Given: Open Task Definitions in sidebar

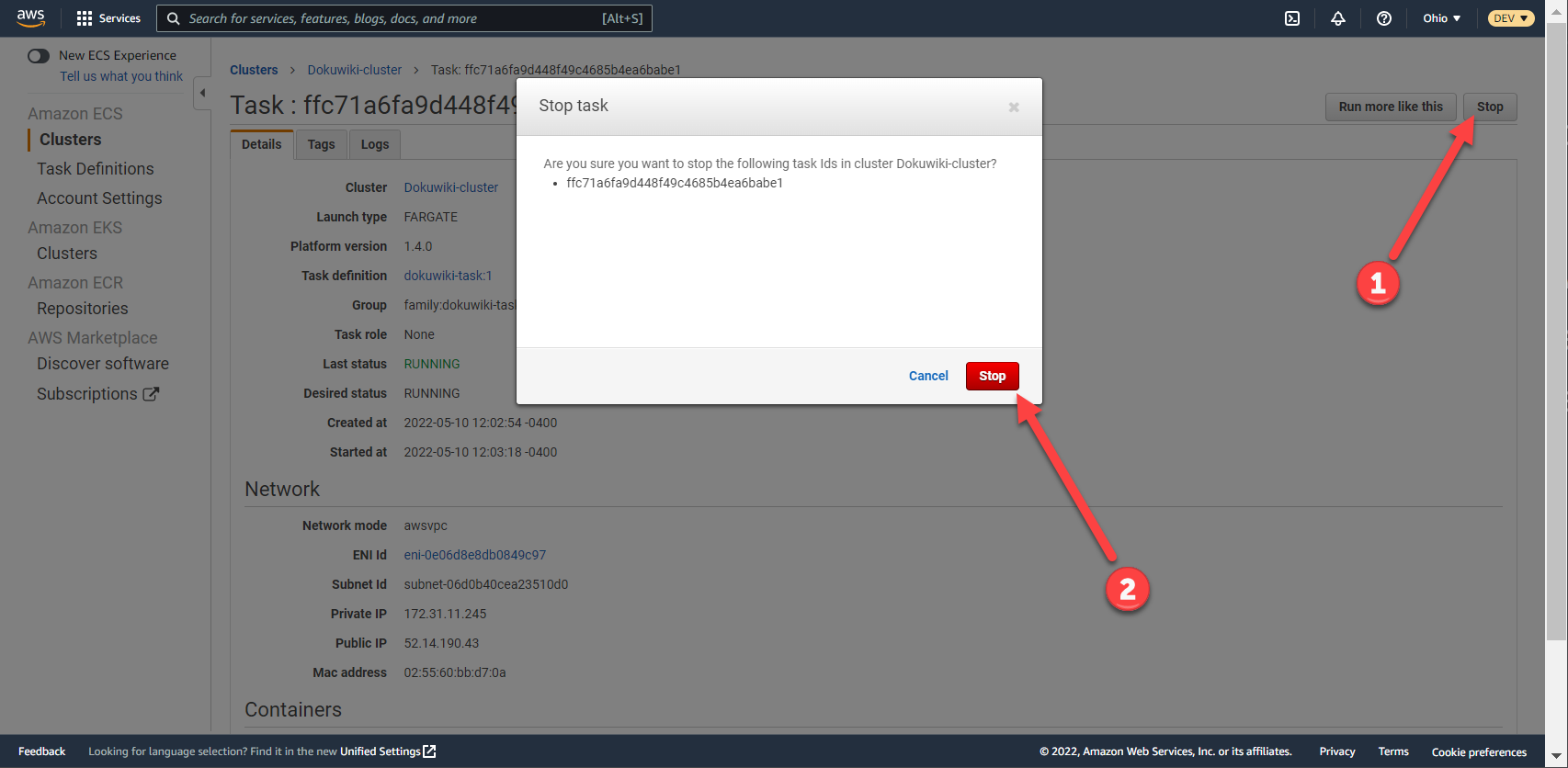Looking at the screenshot, I should click(x=96, y=169).
